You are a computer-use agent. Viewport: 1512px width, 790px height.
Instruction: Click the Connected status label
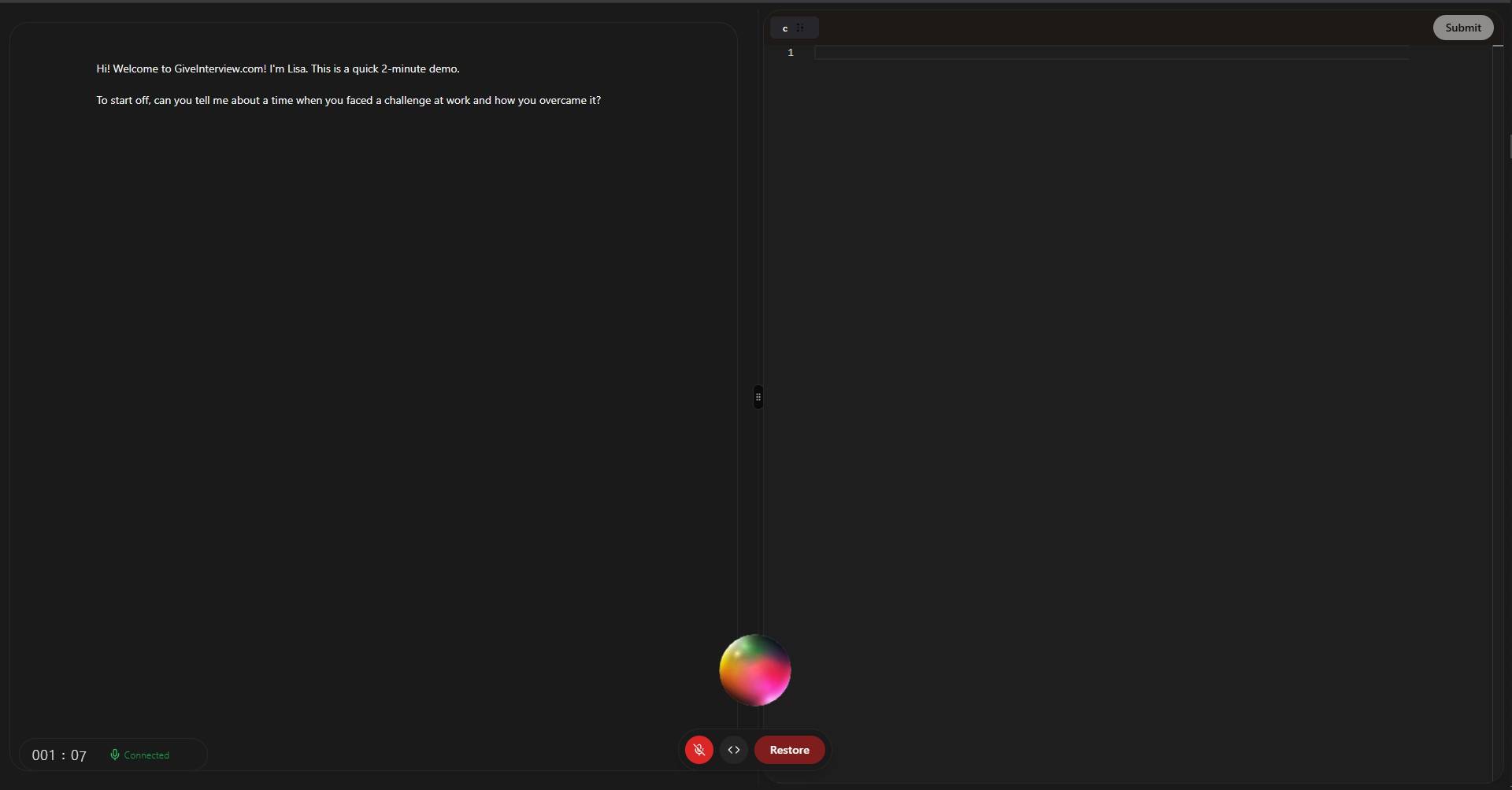pos(146,755)
